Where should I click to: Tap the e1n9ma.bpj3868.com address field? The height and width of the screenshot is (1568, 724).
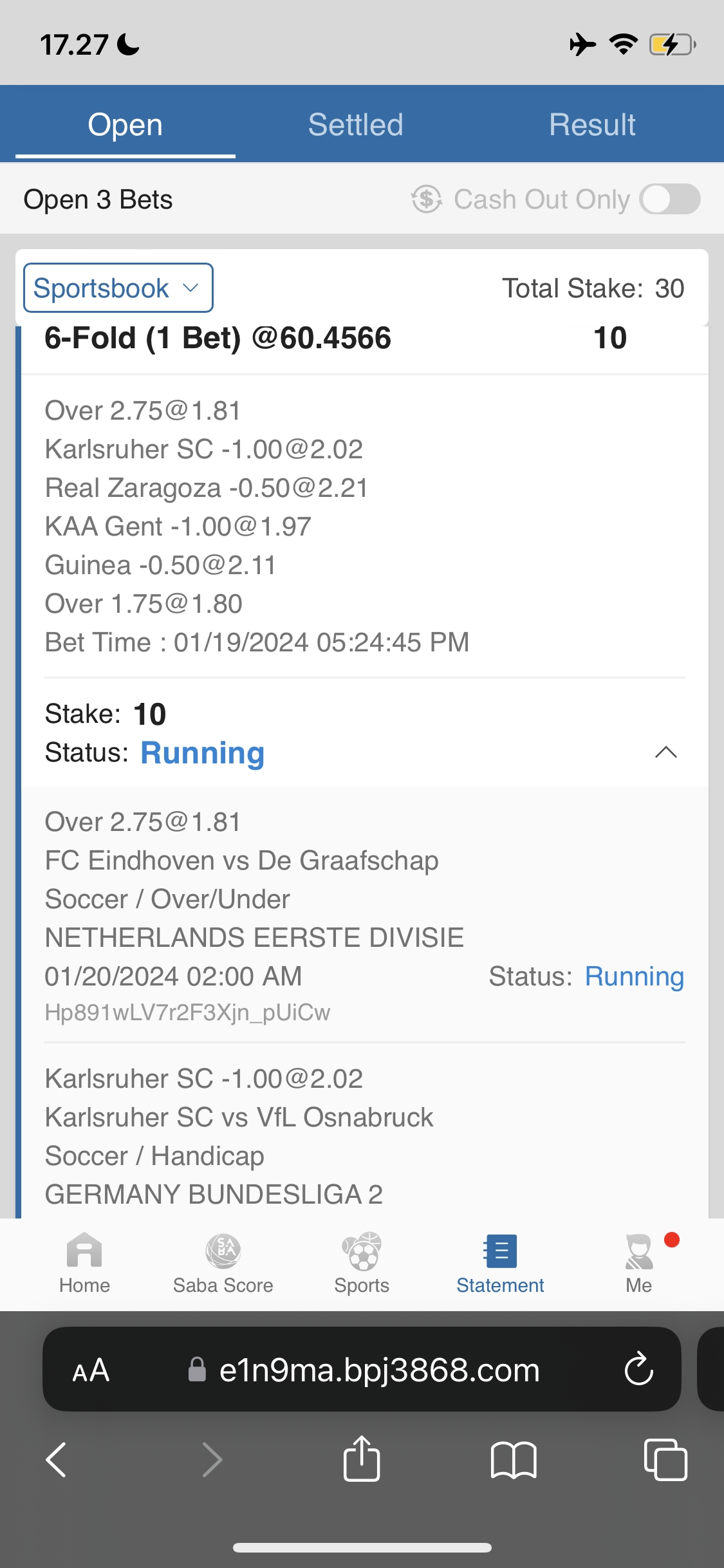pos(380,1370)
